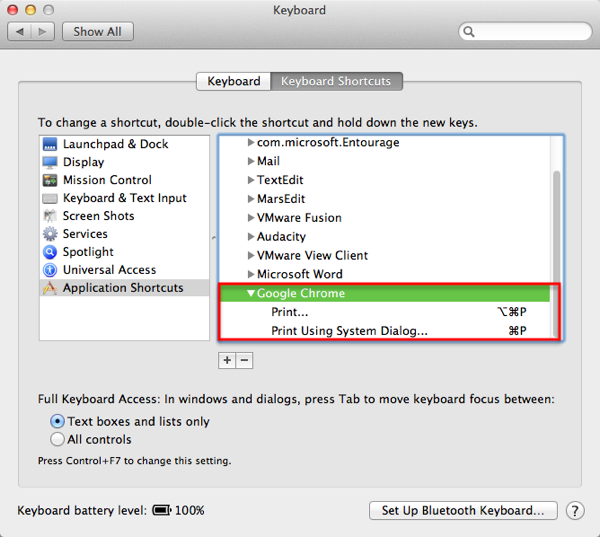Image resolution: width=600 pixels, height=537 pixels.
Task: Collapse the Google Chrome group
Action: coord(251,293)
